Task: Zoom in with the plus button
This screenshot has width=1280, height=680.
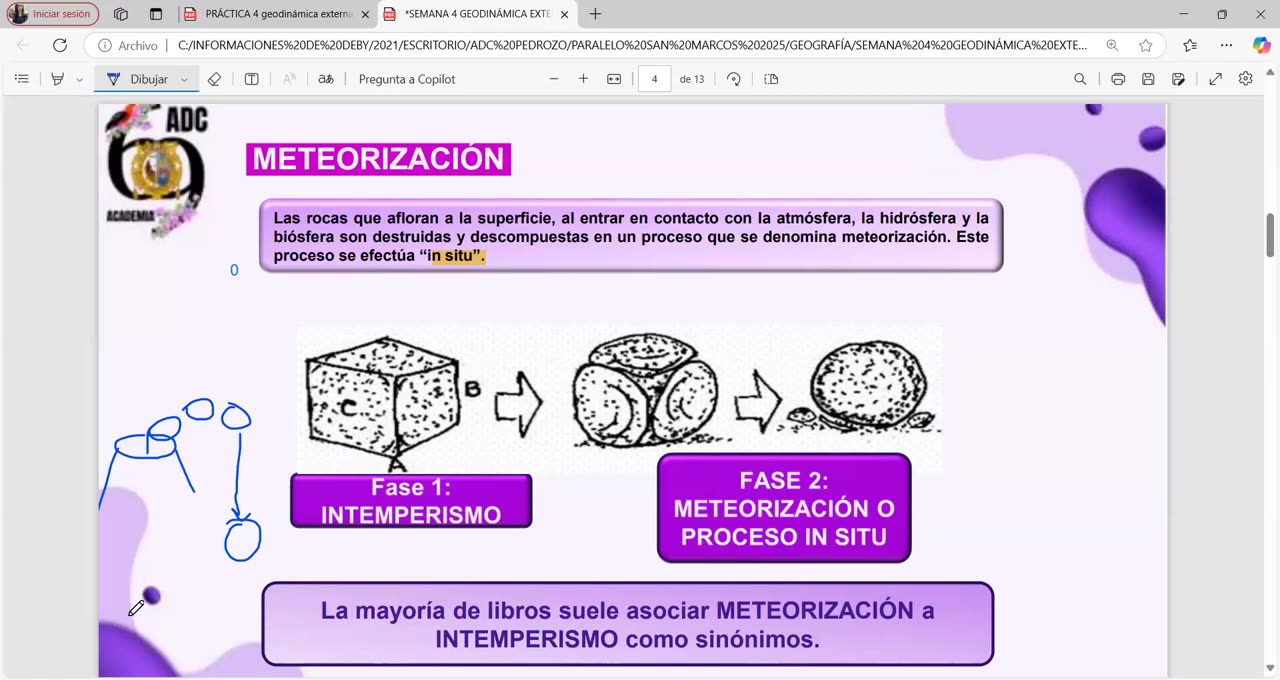Action: pos(583,79)
